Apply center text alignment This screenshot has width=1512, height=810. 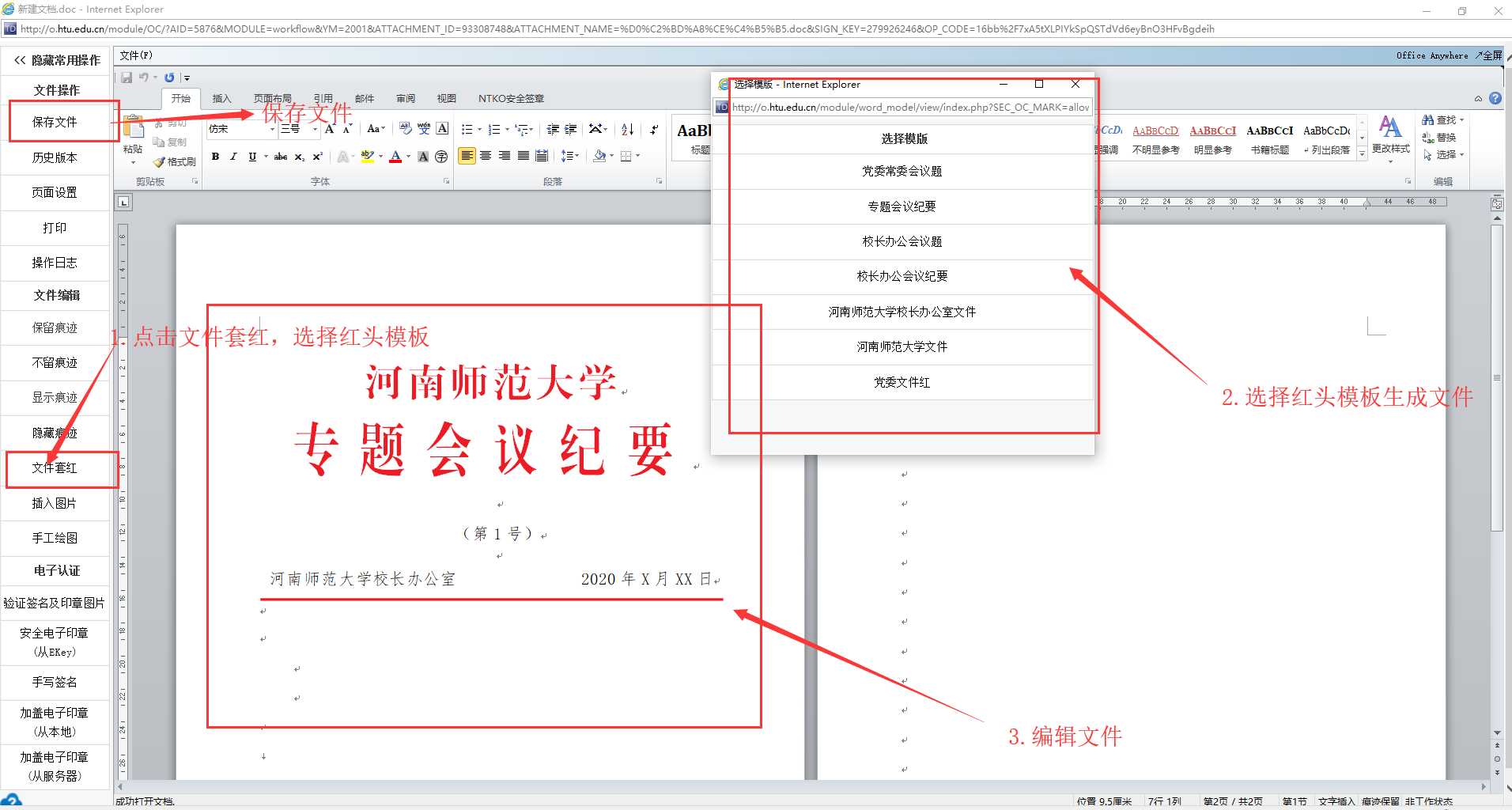pyautogui.click(x=486, y=157)
